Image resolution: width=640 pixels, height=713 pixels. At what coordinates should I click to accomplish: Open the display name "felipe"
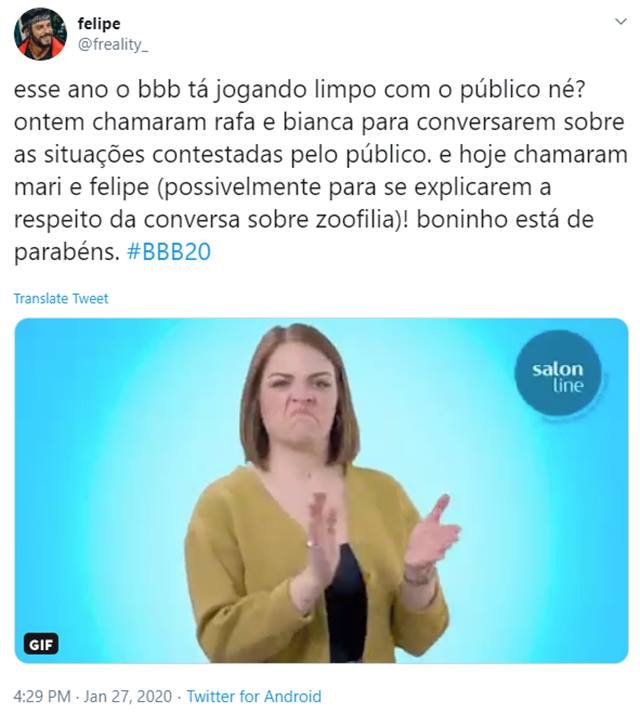tap(99, 23)
